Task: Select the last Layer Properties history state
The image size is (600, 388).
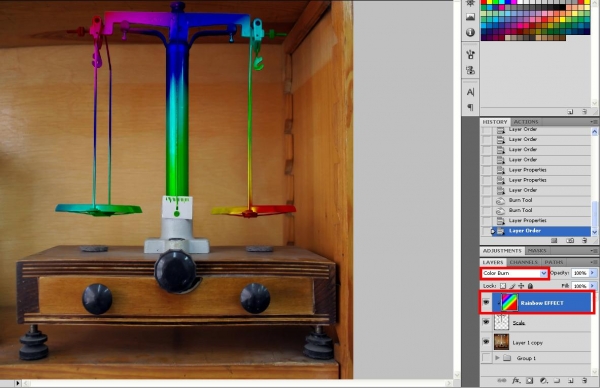Action: (541, 220)
